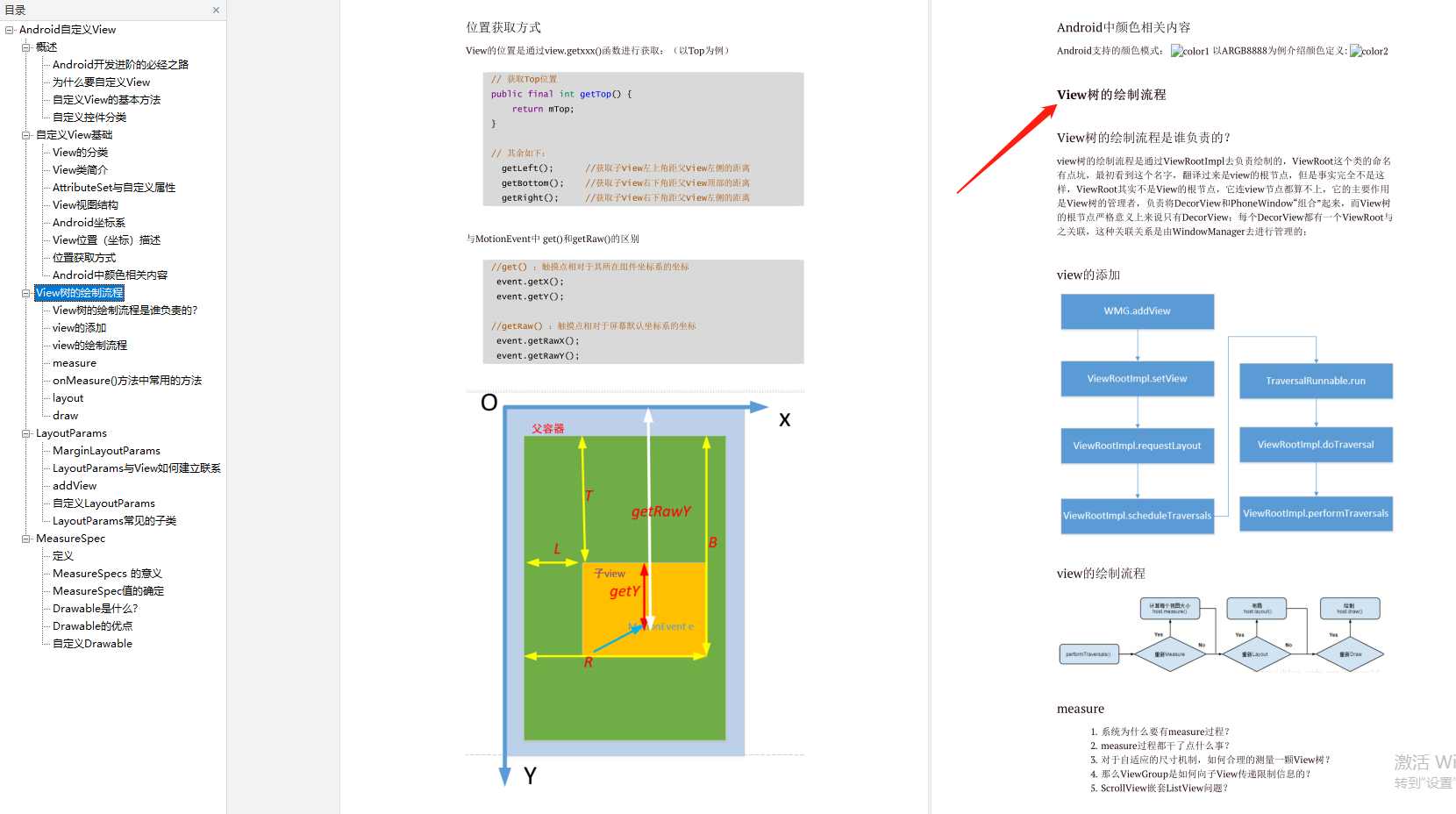Select 自定义View基础 node label

74,135
